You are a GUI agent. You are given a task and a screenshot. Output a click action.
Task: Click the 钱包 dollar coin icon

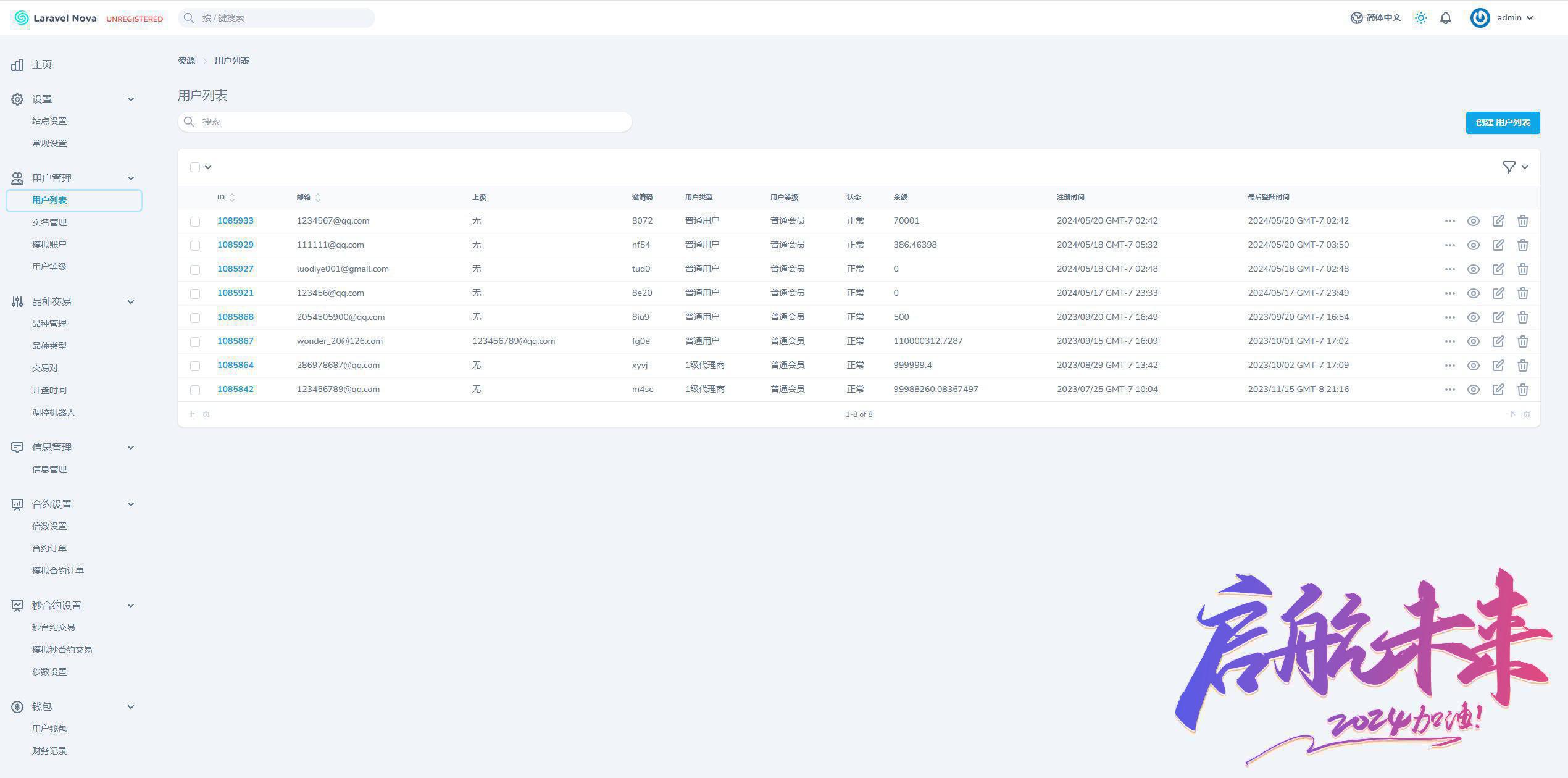[x=17, y=707]
